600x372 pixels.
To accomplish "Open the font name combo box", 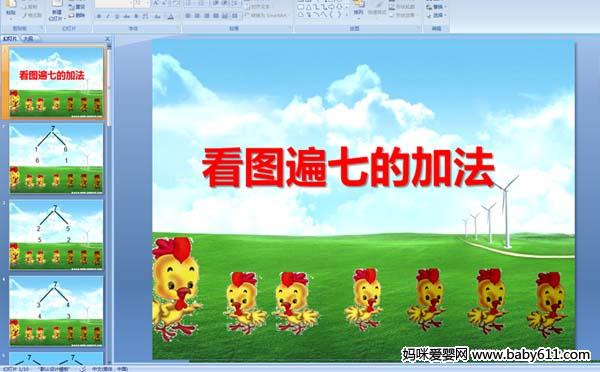I will coord(114,4).
